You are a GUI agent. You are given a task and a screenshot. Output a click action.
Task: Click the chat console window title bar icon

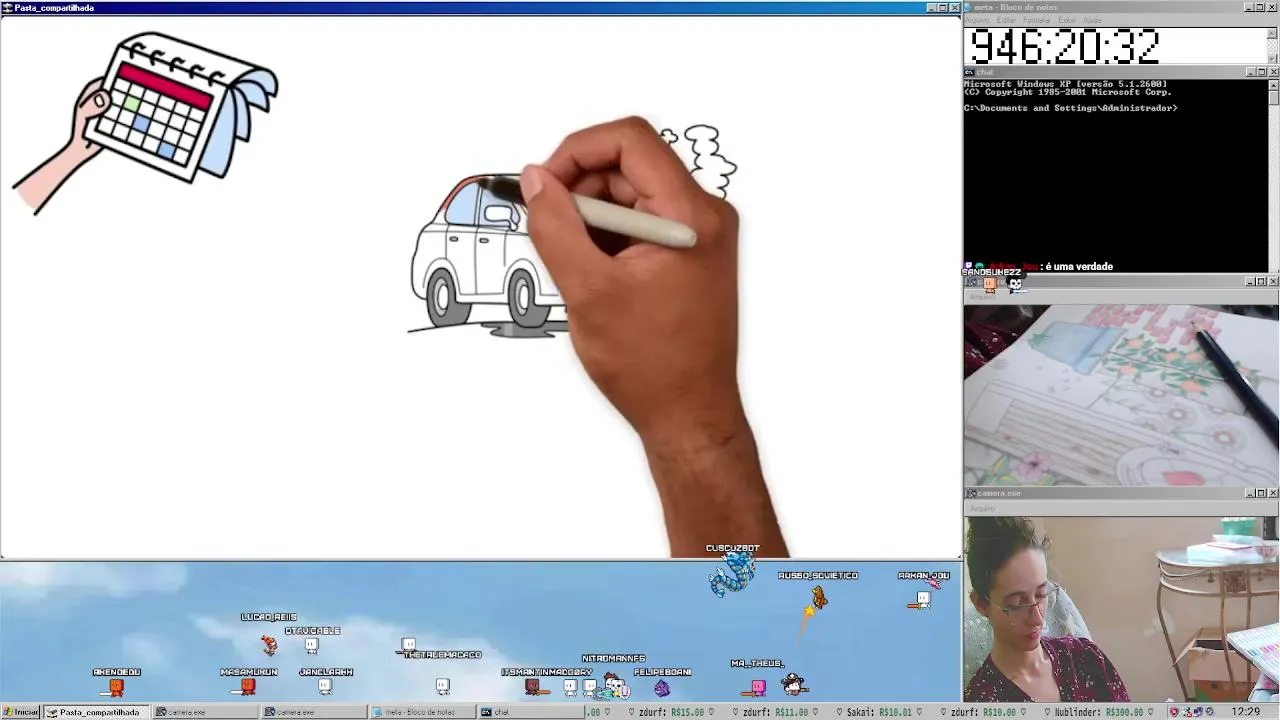969,72
